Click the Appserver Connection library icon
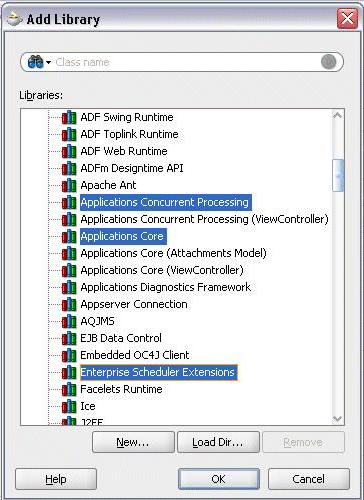 point(69,304)
